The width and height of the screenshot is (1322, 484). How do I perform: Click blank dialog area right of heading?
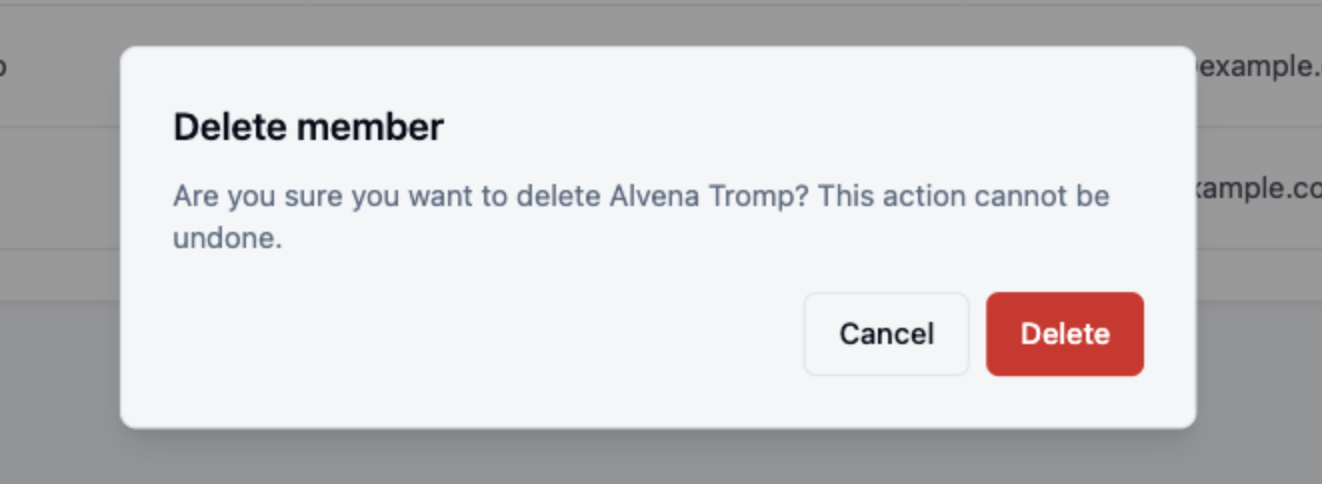[800, 128]
